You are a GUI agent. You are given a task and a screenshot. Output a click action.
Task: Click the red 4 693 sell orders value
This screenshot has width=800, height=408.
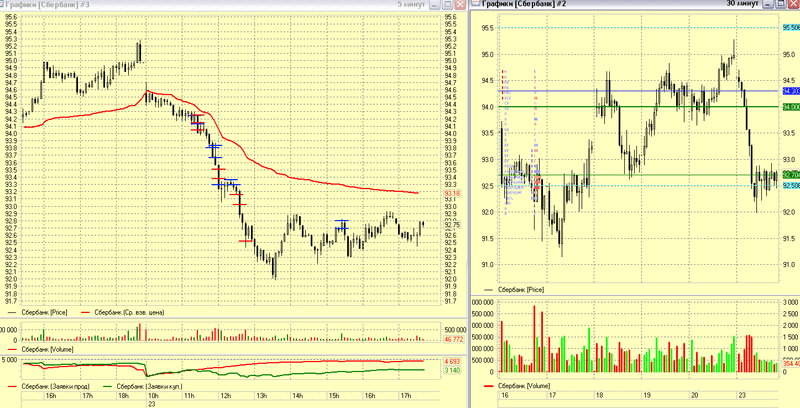click(453, 362)
